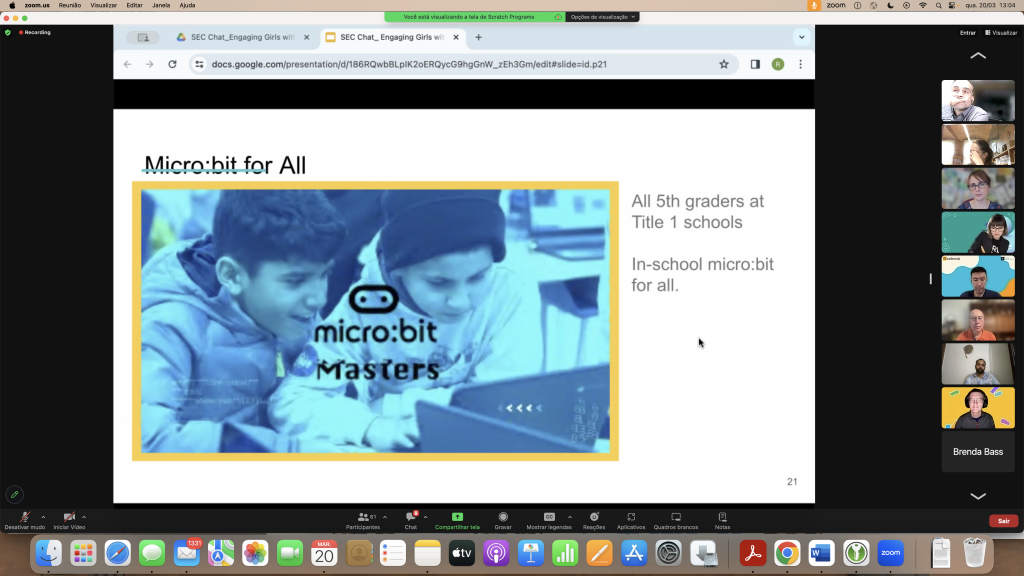Click the green Compartilhar tela button
This screenshot has height=576, width=1024.
[x=457, y=519]
